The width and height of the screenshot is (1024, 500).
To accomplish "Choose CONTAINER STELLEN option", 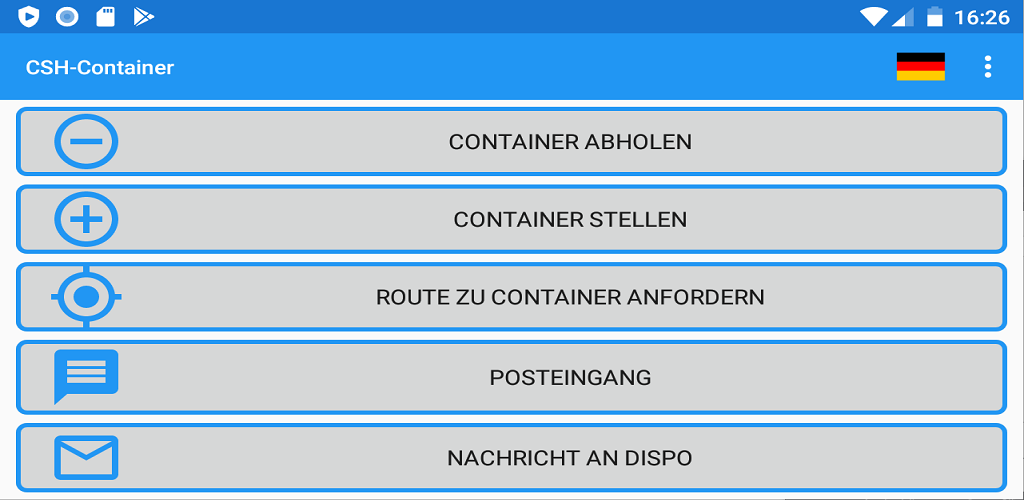I will click(511, 219).
